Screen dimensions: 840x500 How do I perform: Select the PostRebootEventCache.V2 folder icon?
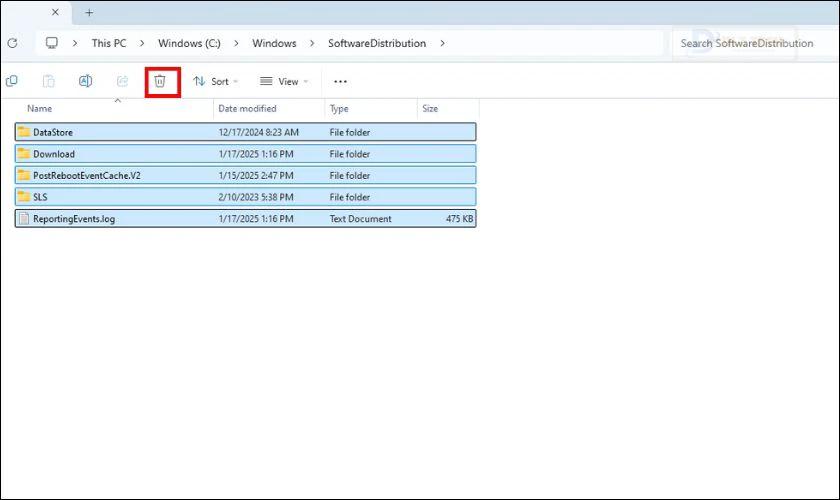(x=24, y=175)
